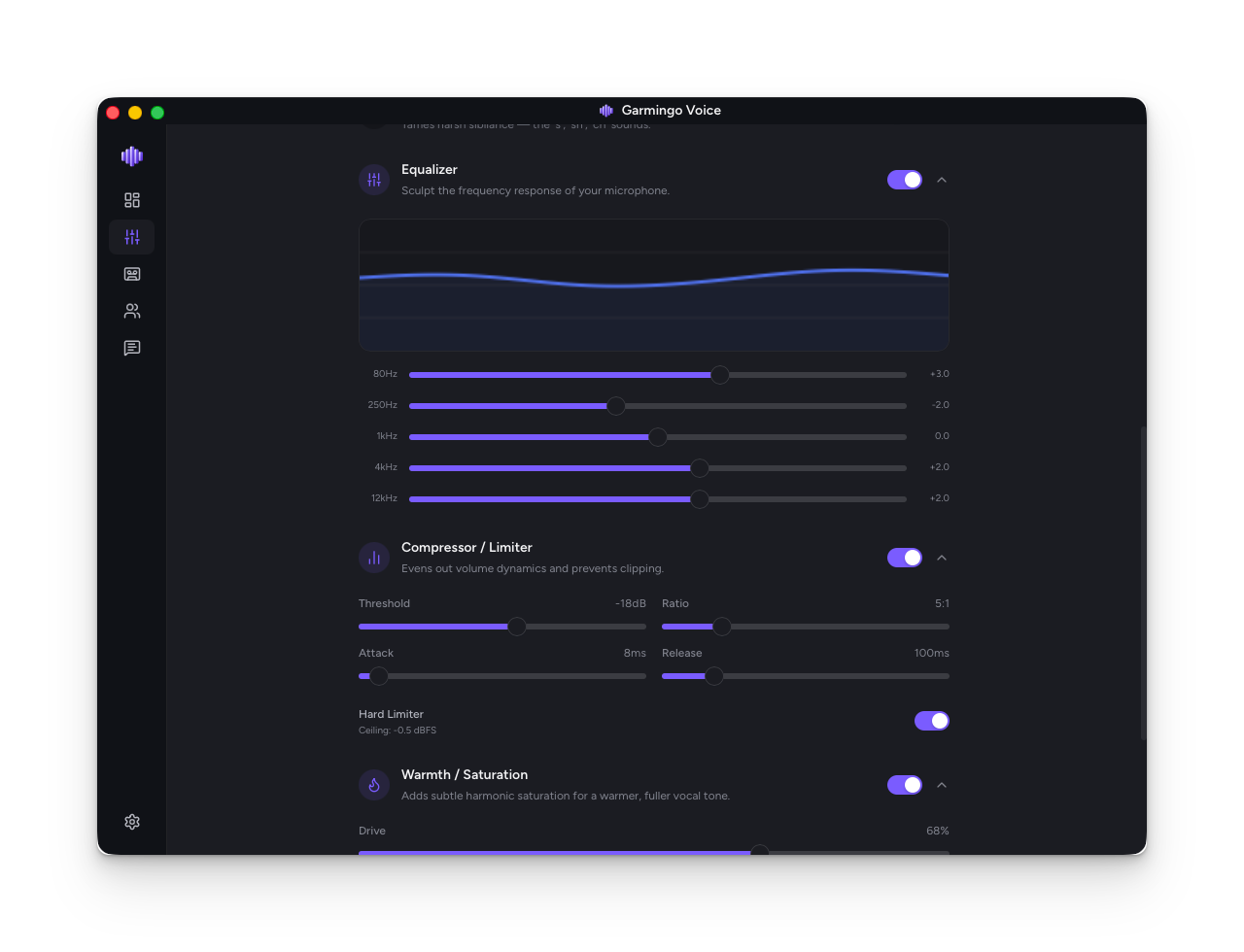Screen dimensions: 1244x952
Task: Click the 100ms release value
Action: pyautogui.click(x=932, y=653)
